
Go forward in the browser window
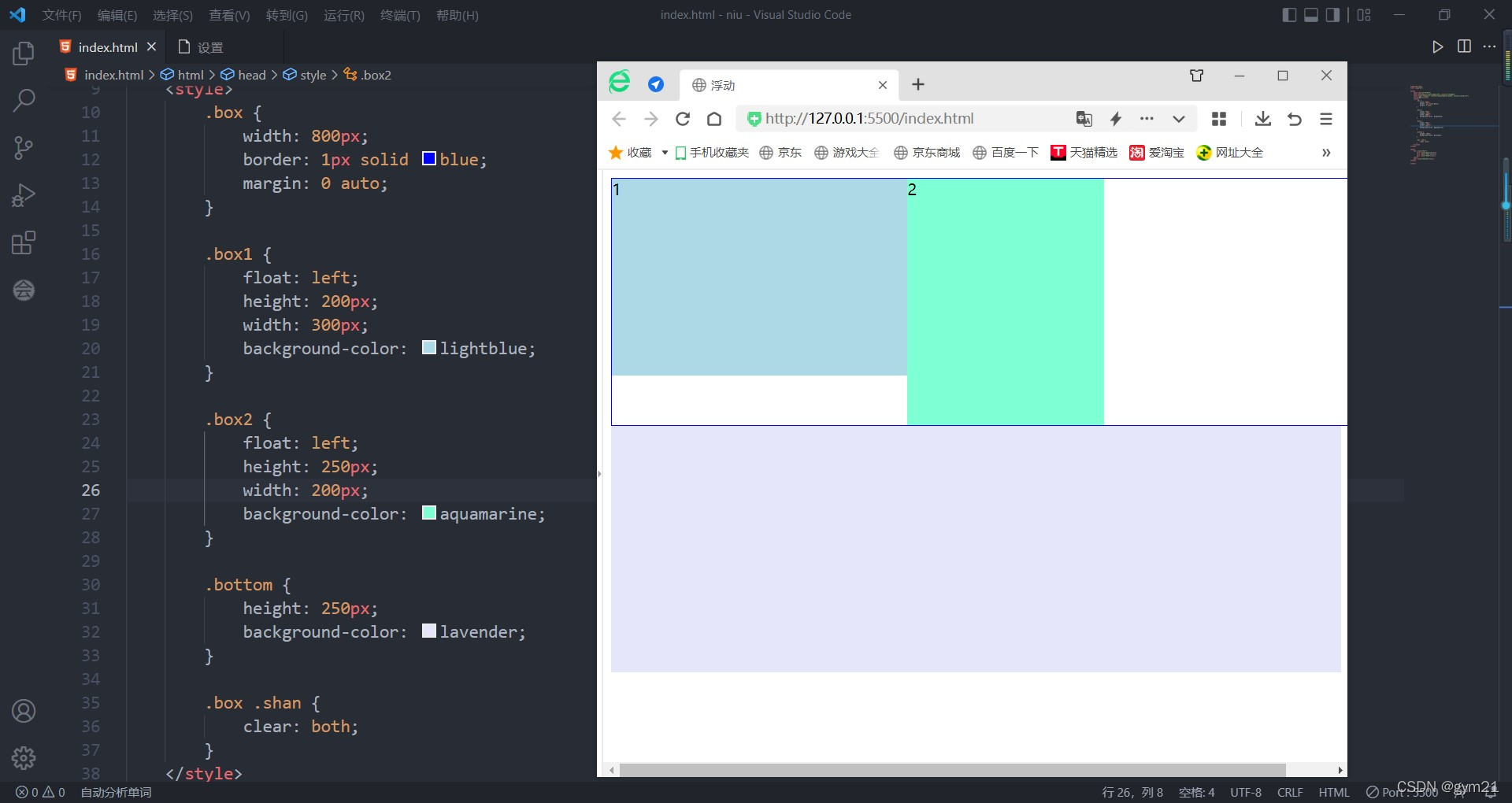(650, 119)
